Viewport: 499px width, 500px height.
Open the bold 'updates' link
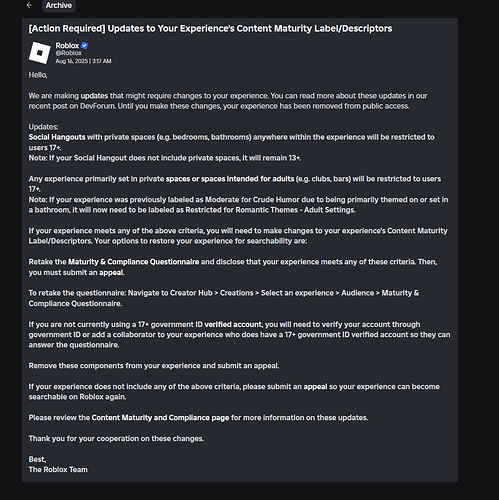[94, 96]
